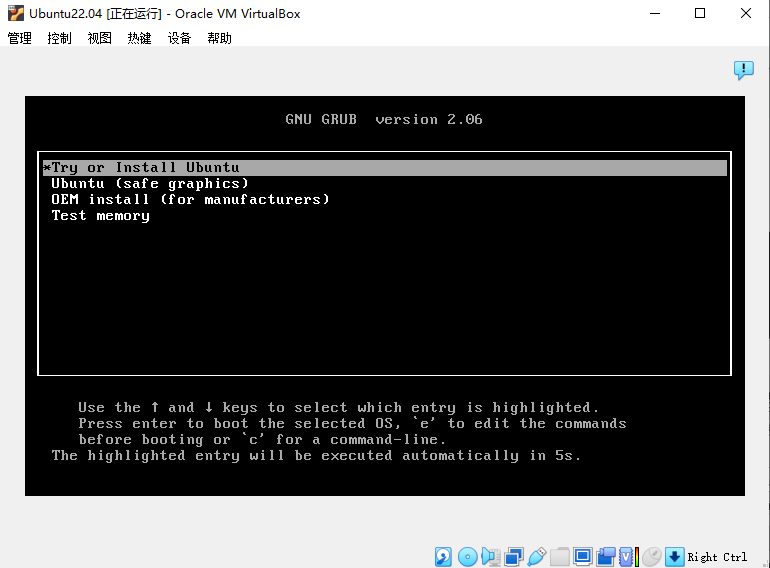
Task: Click the keyboard capture arrow indicator
Action: point(675,557)
